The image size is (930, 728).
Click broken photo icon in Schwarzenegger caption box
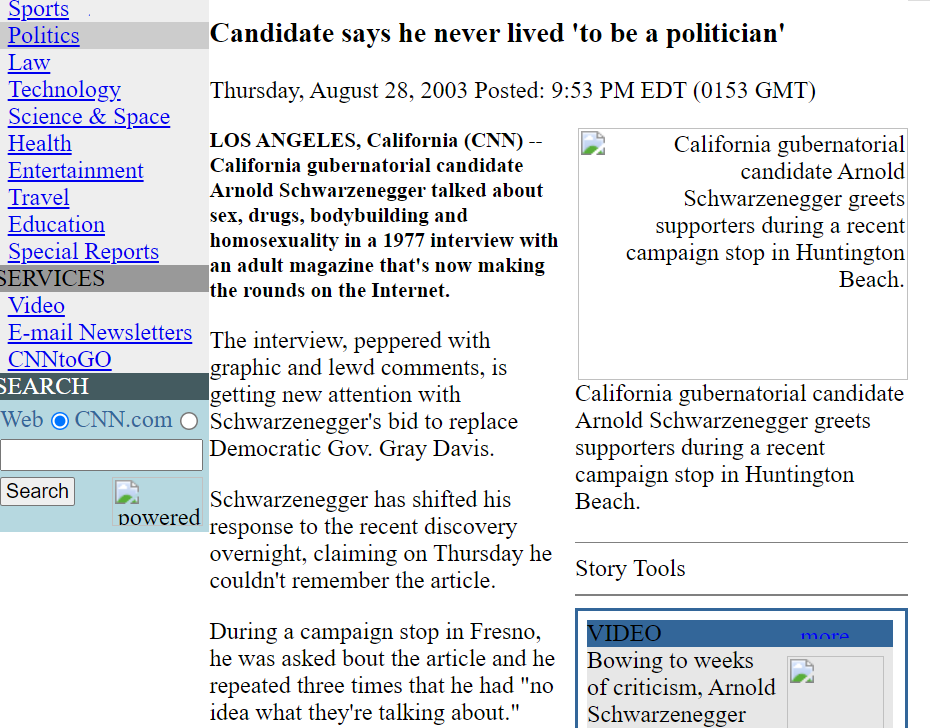(593, 144)
